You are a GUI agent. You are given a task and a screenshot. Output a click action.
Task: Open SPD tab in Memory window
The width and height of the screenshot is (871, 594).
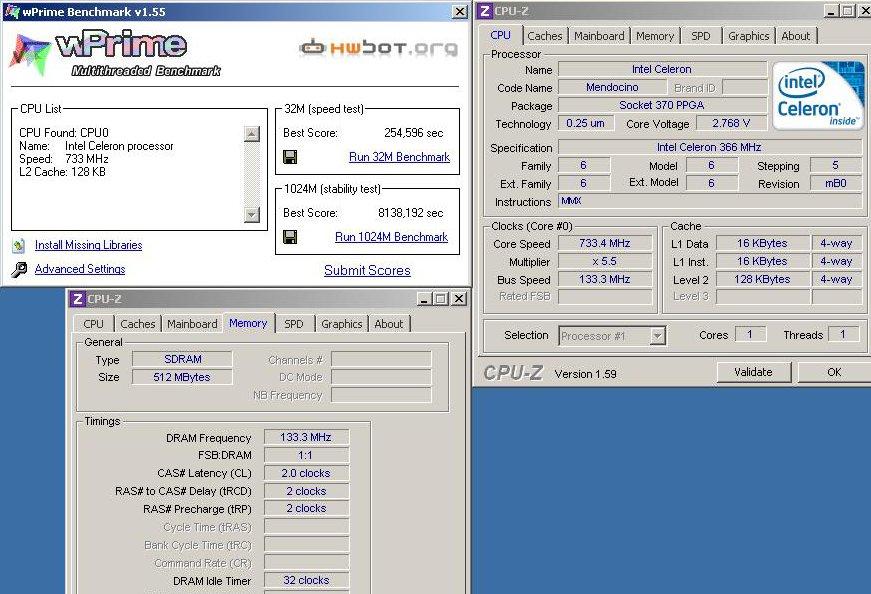(x=294, y=324)
